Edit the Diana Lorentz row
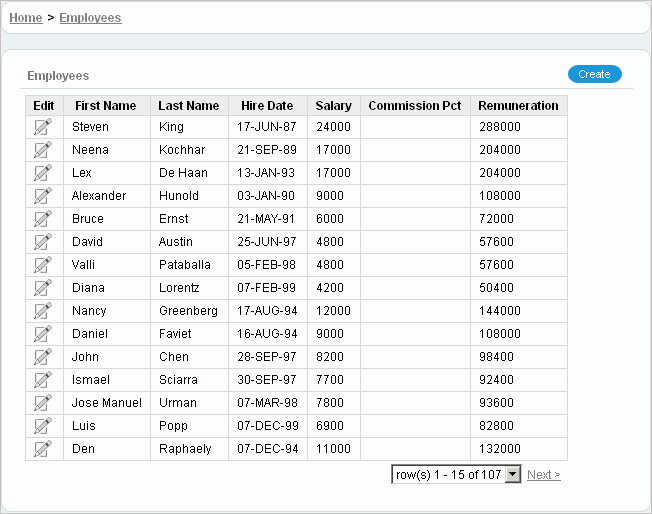Image resolution: width=652 pixels, height=514 pixels. (x=43, y=288)
